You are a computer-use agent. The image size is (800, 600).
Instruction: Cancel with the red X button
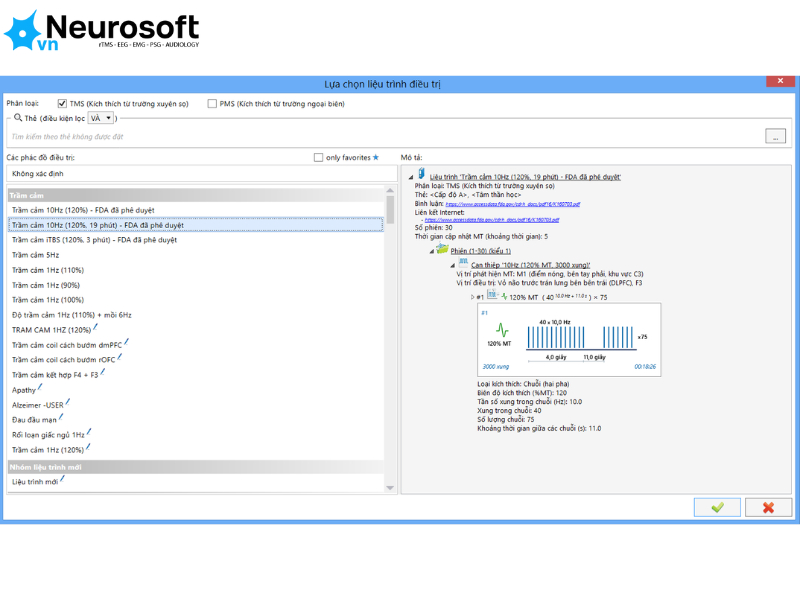click(768, 507)
